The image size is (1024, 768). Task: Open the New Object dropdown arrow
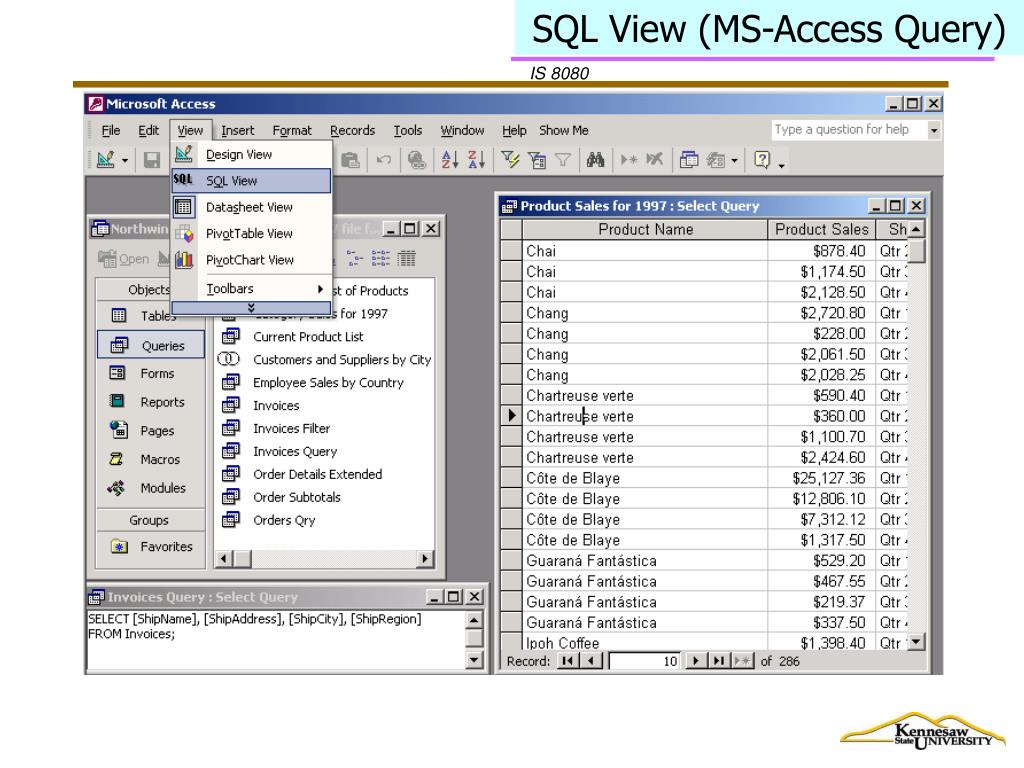(735, 161)
